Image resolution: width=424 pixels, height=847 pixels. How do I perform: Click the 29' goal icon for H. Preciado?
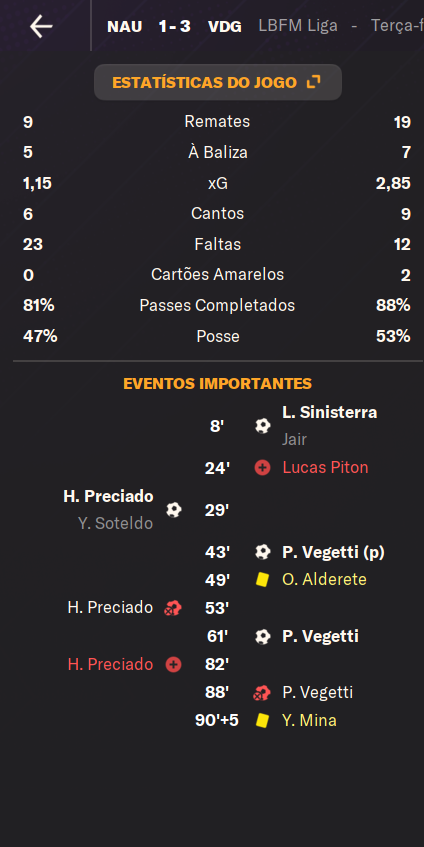point(173,510)
